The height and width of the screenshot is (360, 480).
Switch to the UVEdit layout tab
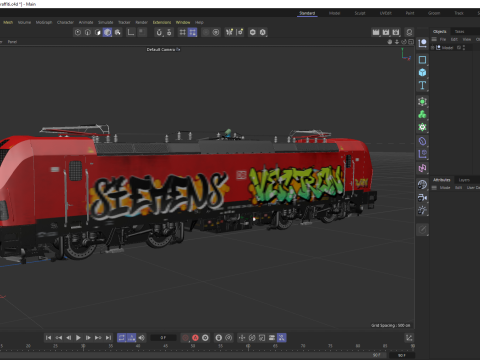(x=386, y=13)
